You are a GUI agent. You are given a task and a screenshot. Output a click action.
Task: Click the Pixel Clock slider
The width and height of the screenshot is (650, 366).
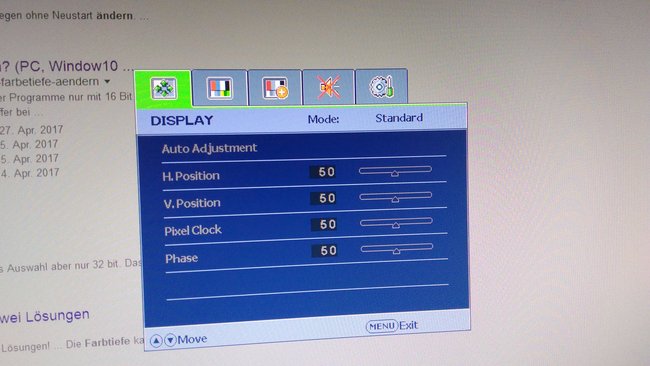pos(396,223)
